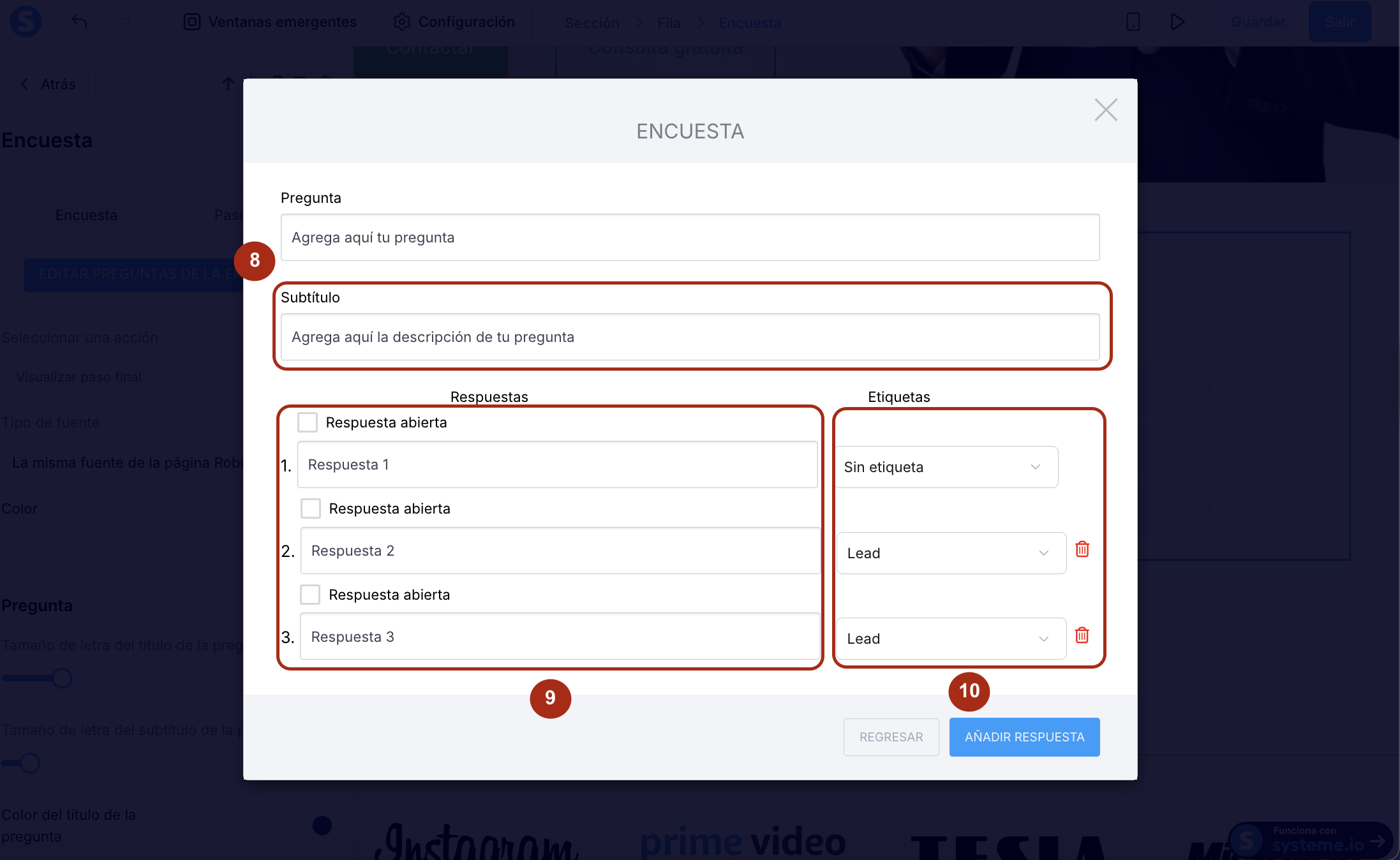
Task: Select the Fila breadcrumb item
Action: [669, 23]
